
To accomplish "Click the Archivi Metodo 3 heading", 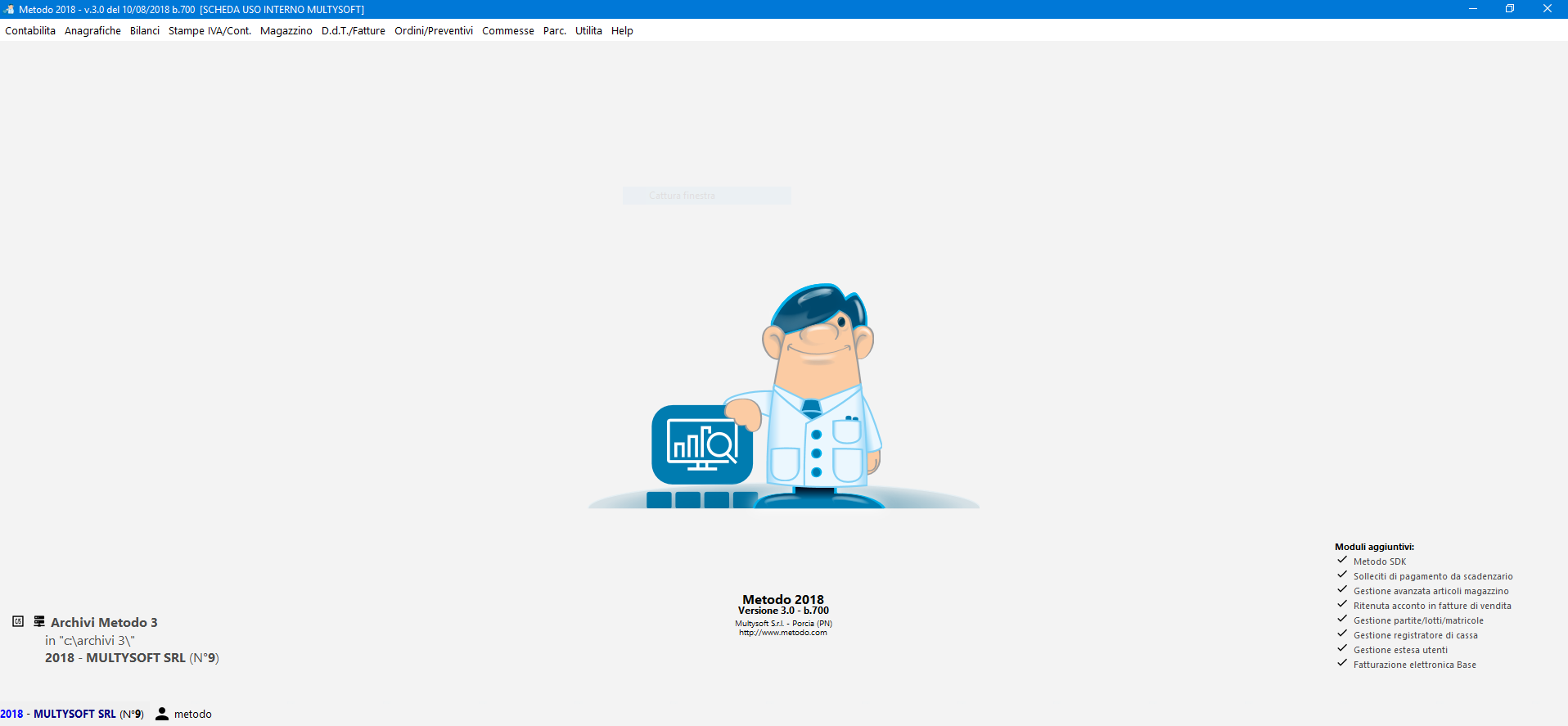I will (104, 622).
